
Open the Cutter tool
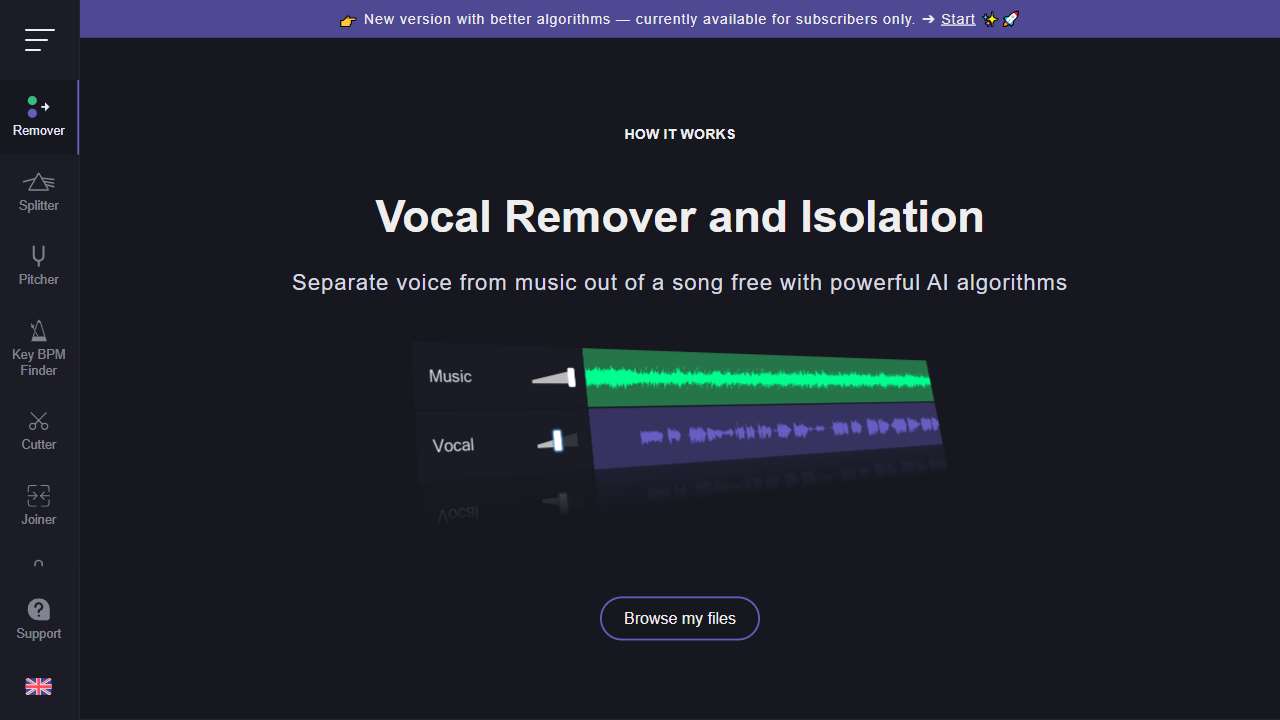(x=38, y=428)
